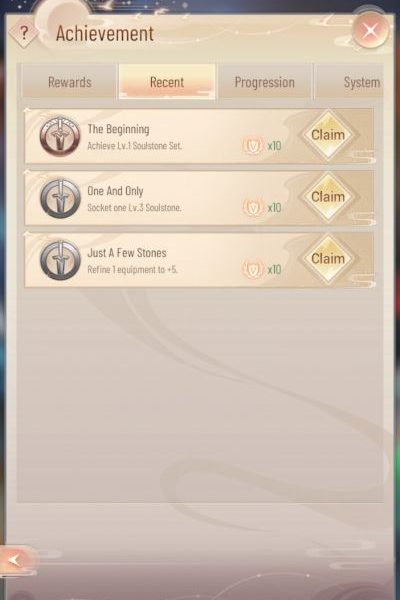
Task: Select The Beginning sword medal icon
Action: click(x=60, y=136)
